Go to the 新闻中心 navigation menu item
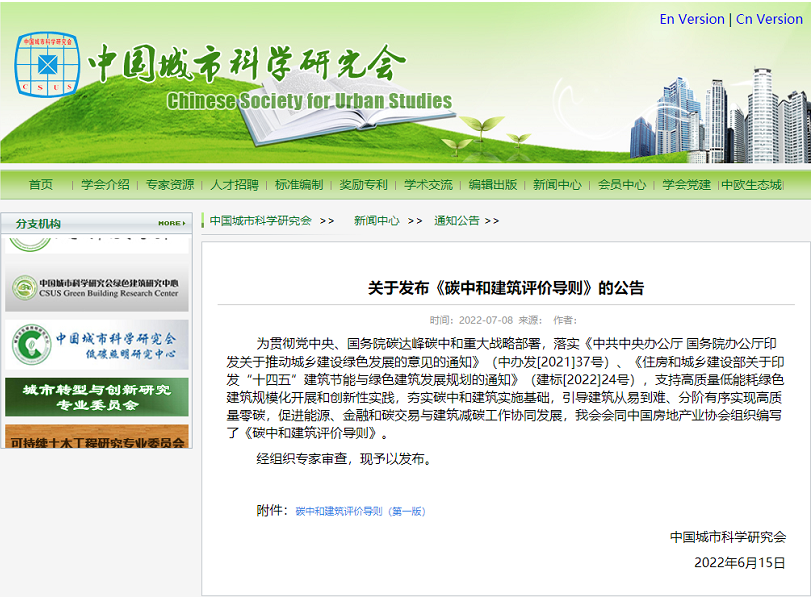This screenshot has height=599, width=812. (x=557, y=184)
